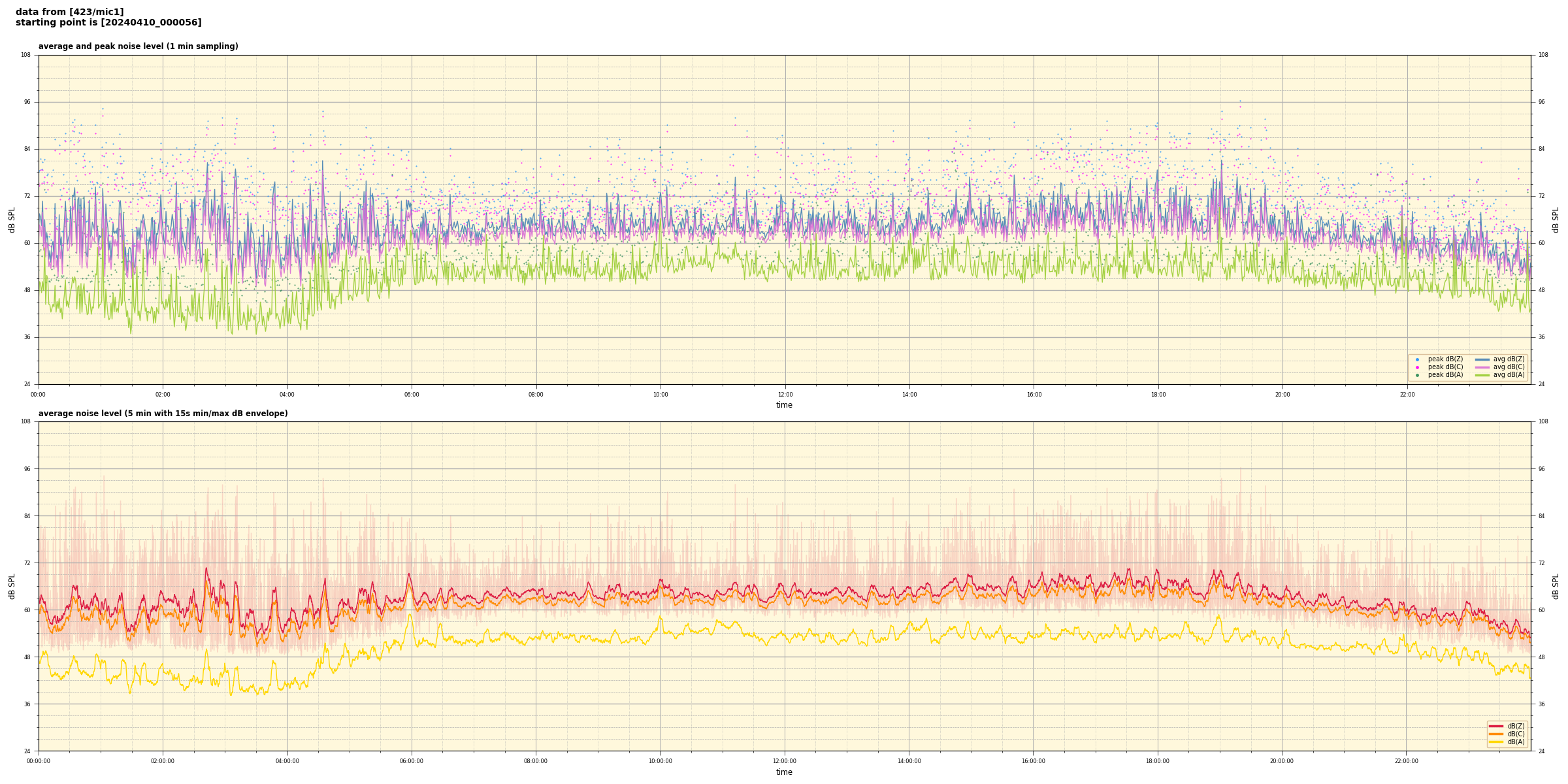1568x784 pixels.
Task: Click yellow dB(A) swatch in bottom legend
Action: pyautogui.click(x=1496, y=742)
